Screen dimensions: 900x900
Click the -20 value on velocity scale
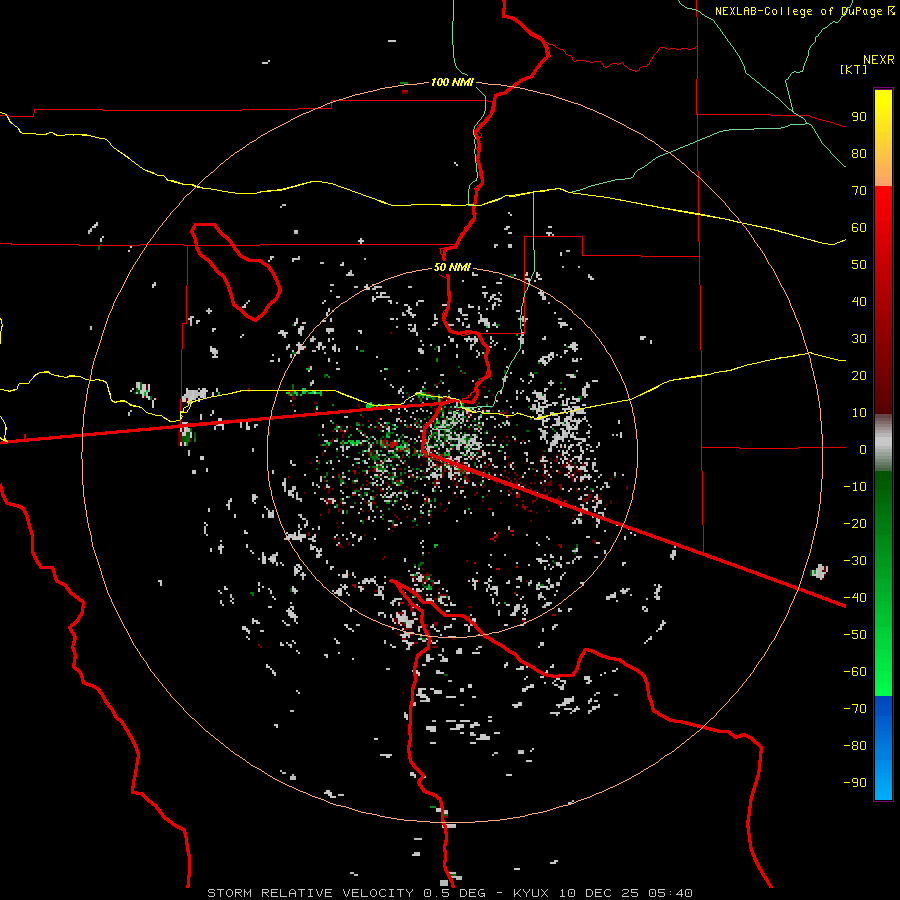click(855, 523)
